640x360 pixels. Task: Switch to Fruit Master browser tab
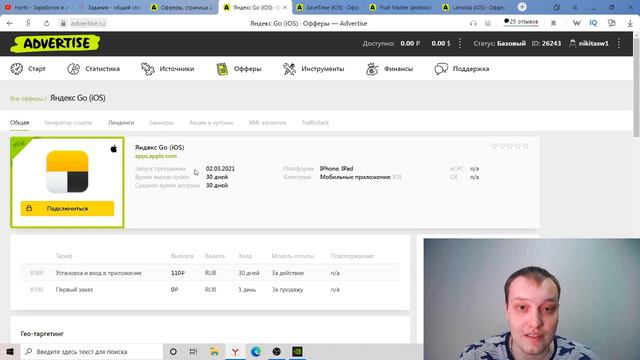[x=401, y=7]
